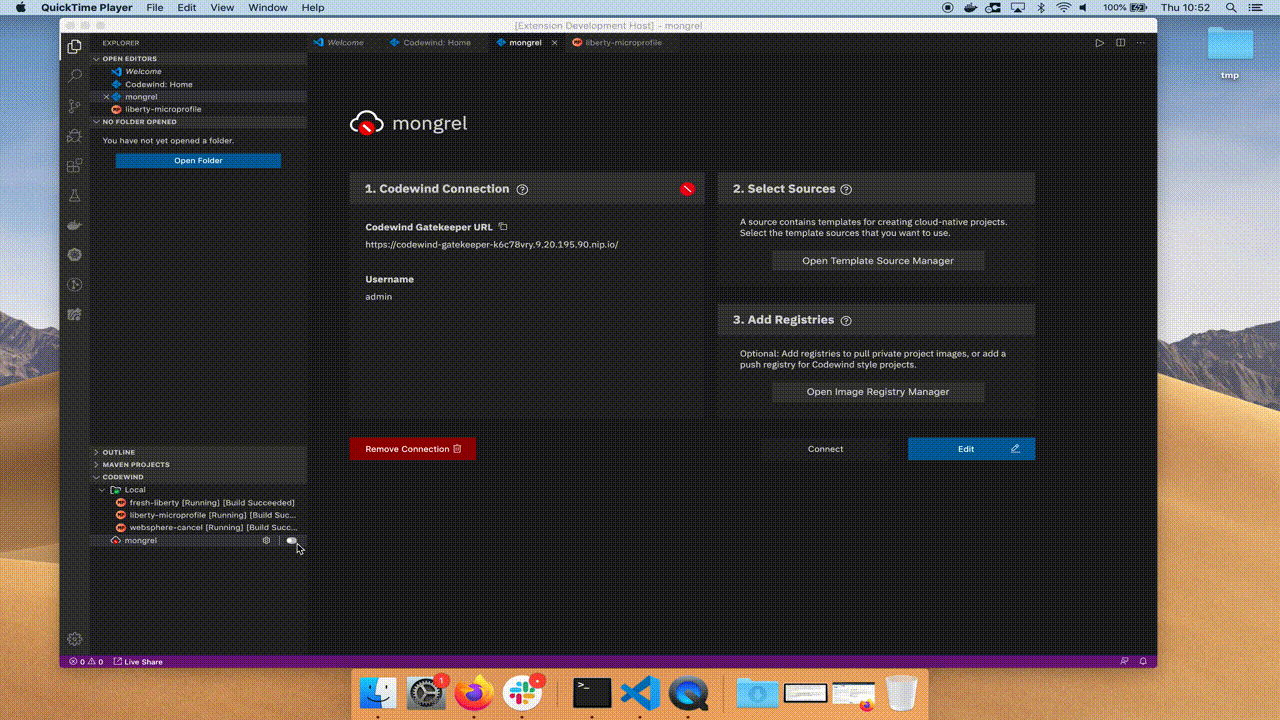Collapse the Local tree under CODEWIND

click(102, 490)
